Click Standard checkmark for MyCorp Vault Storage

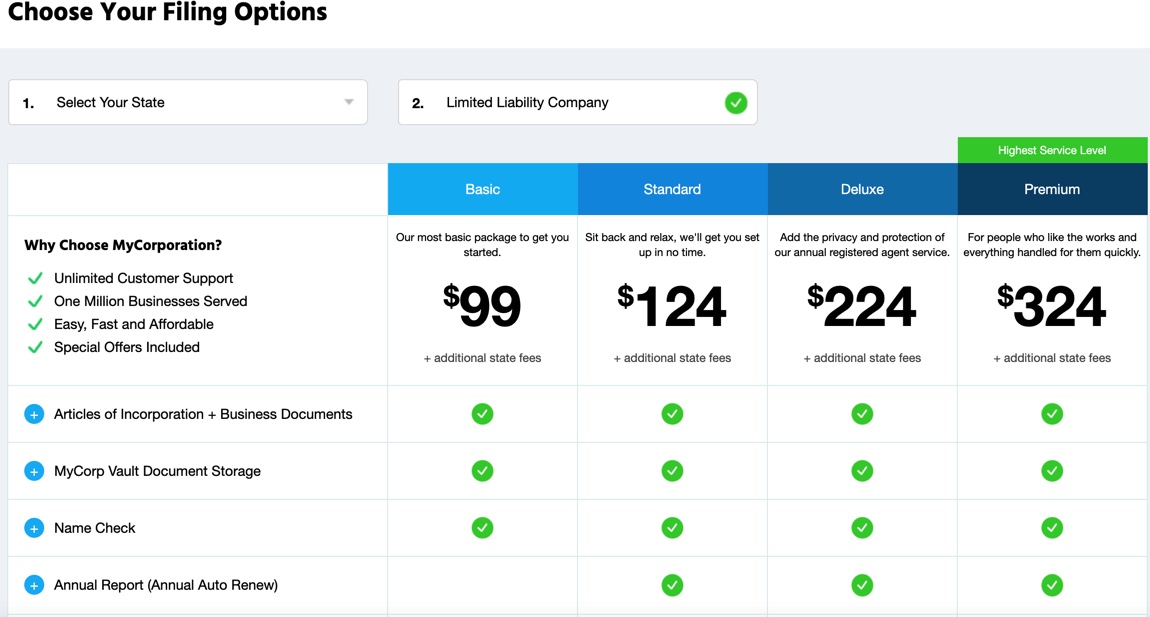click(673, 471)
